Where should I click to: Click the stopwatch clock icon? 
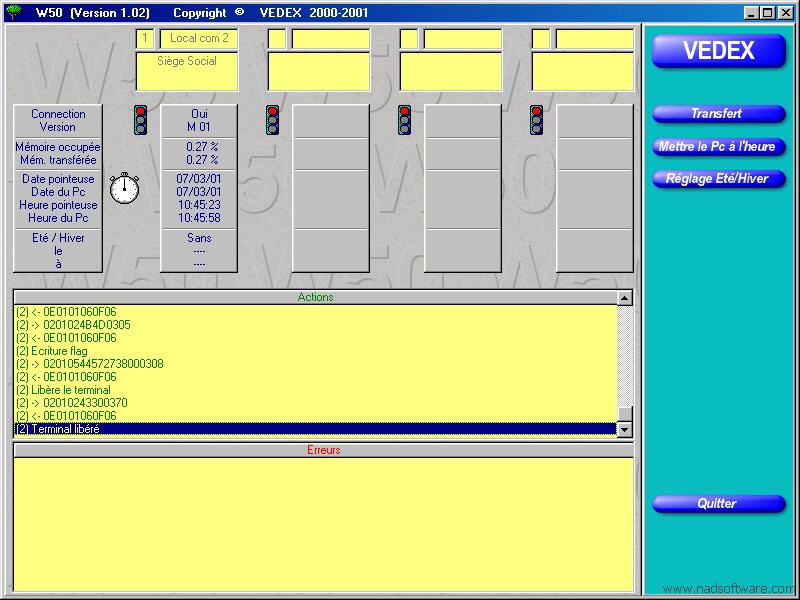click(124, 188)
